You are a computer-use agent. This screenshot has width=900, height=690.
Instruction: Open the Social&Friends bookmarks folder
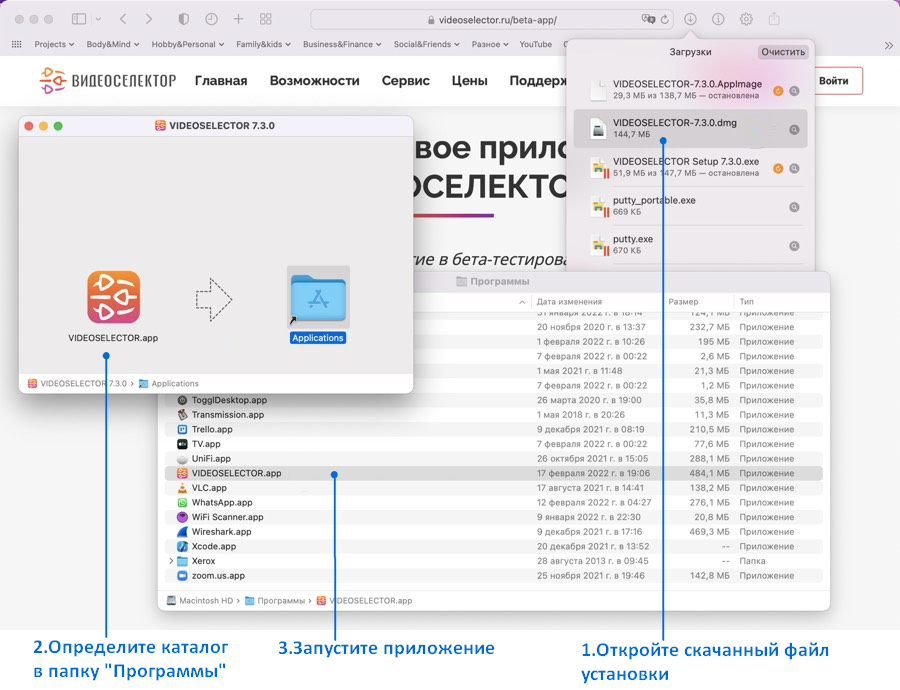426,44
